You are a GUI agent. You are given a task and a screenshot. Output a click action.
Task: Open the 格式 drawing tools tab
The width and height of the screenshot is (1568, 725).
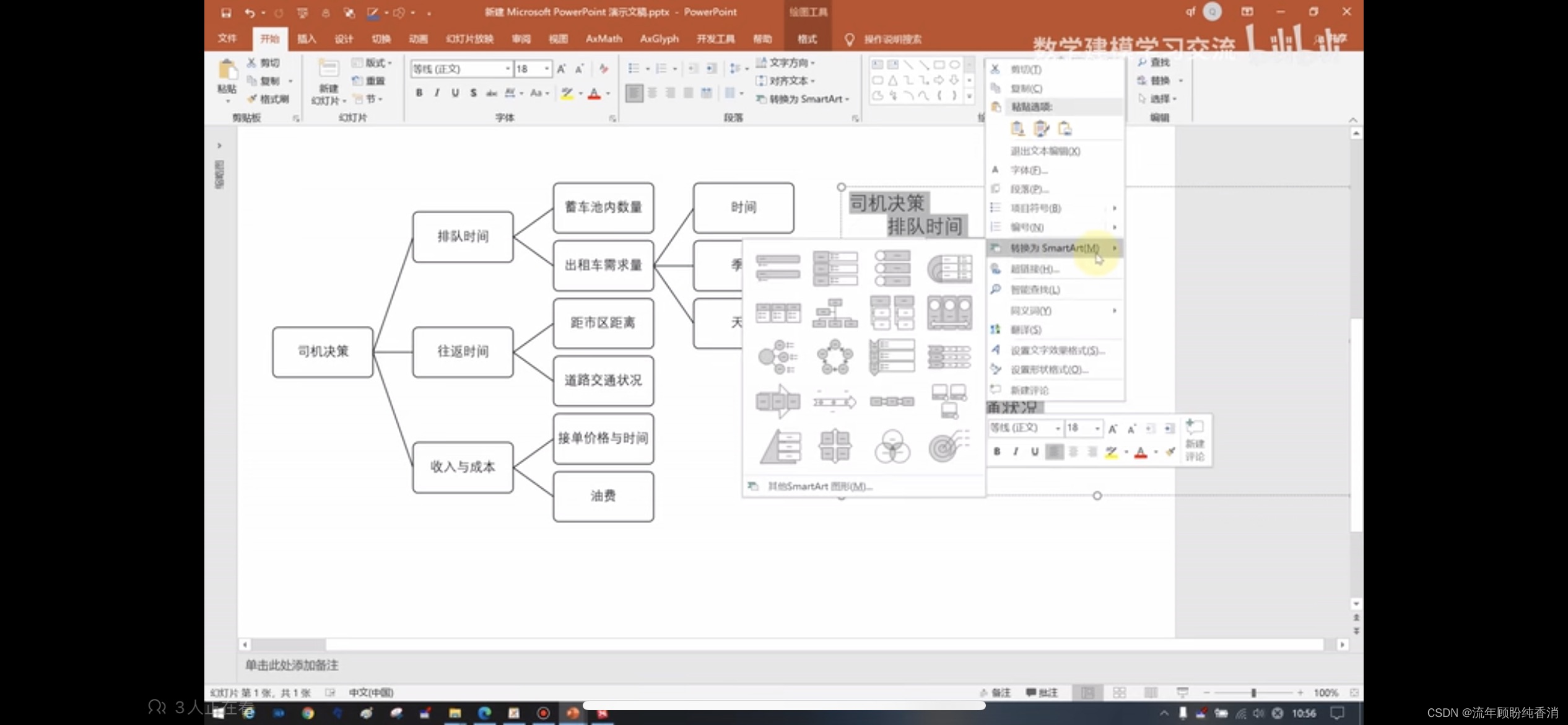coord(807,39)
